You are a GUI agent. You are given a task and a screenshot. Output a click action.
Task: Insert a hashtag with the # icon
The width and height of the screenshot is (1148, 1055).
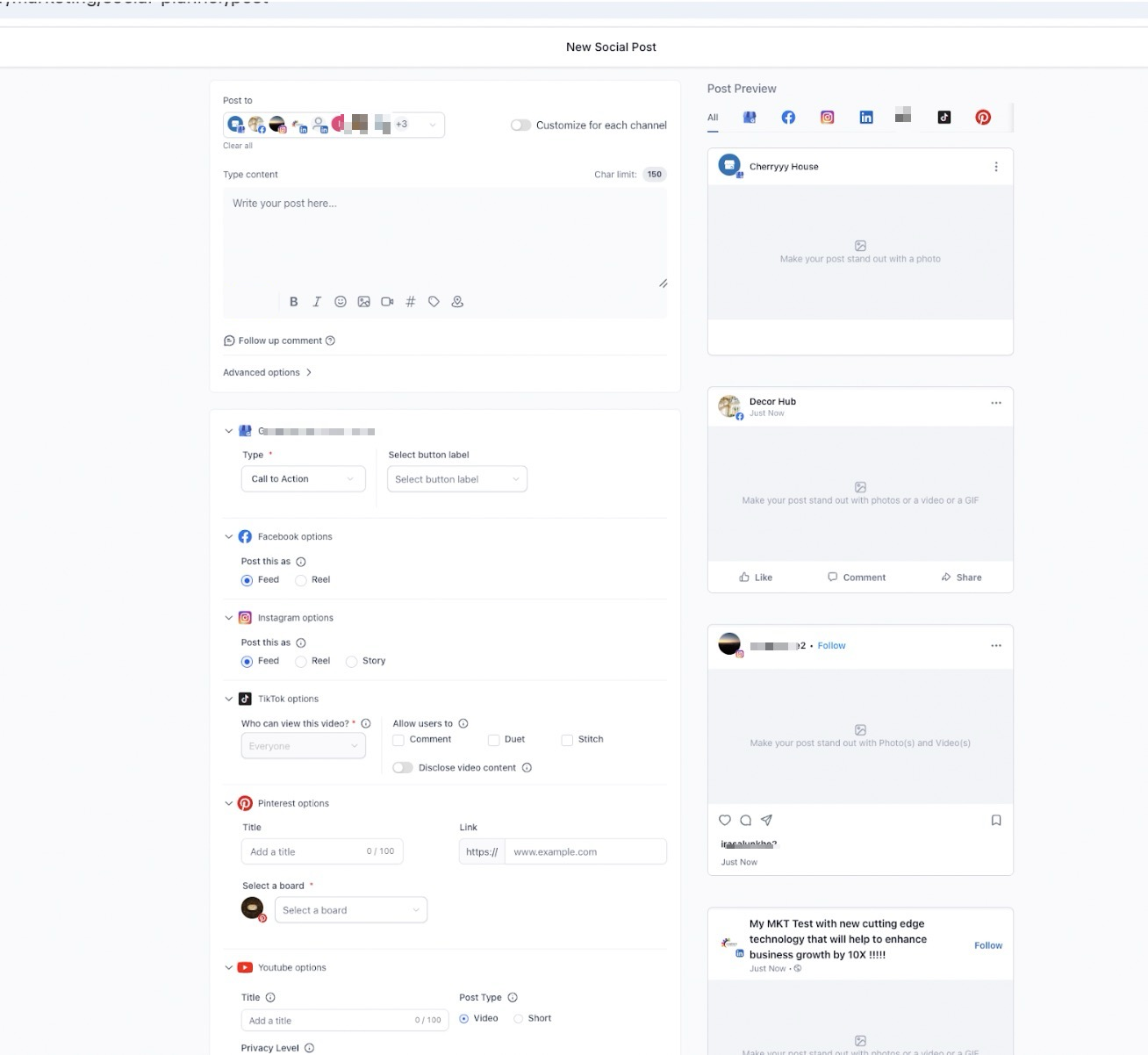click(410, 301)
